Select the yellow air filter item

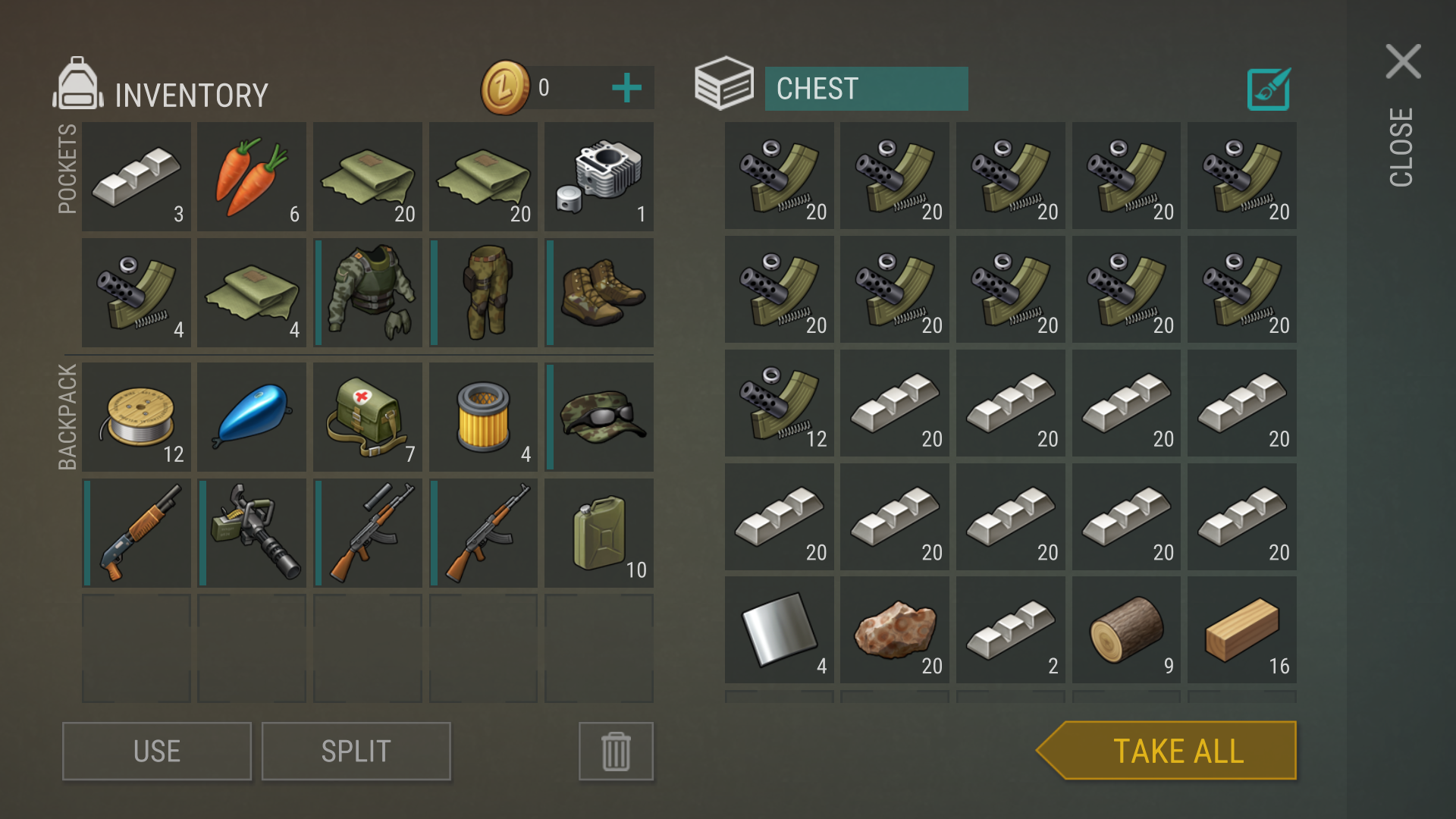(483, 416)
